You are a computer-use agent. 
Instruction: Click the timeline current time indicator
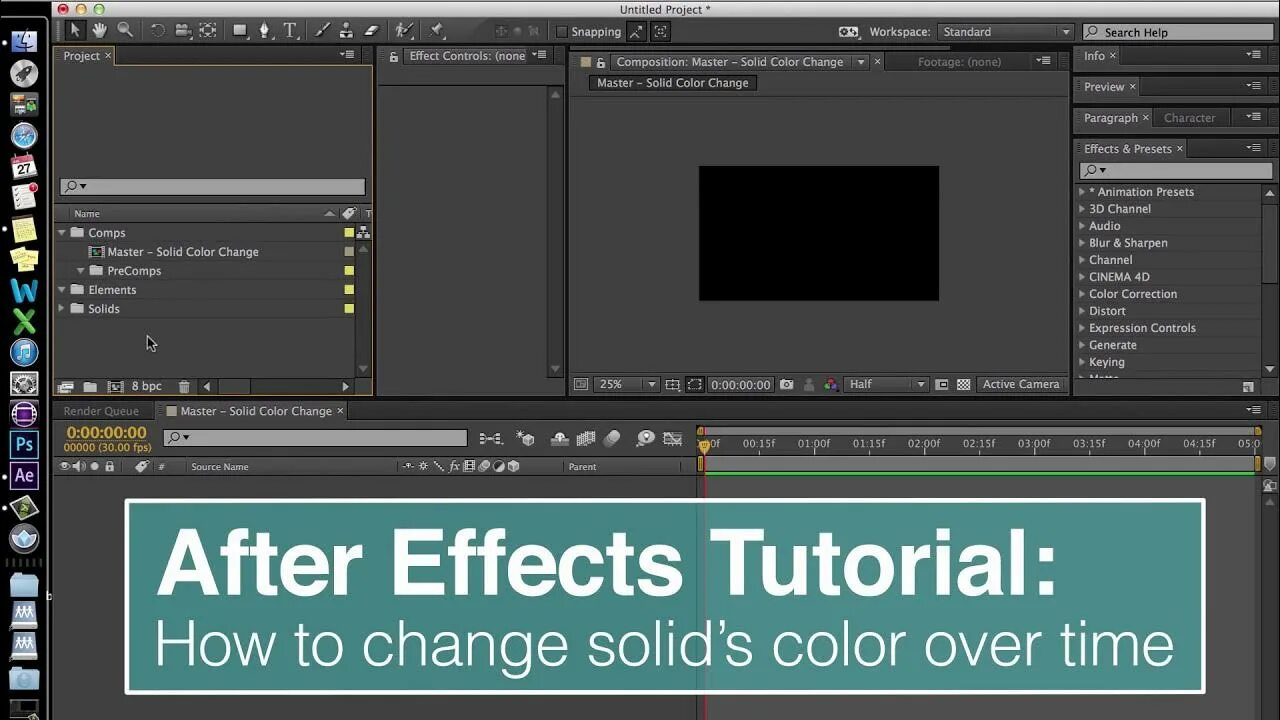(x=704, y=445)
